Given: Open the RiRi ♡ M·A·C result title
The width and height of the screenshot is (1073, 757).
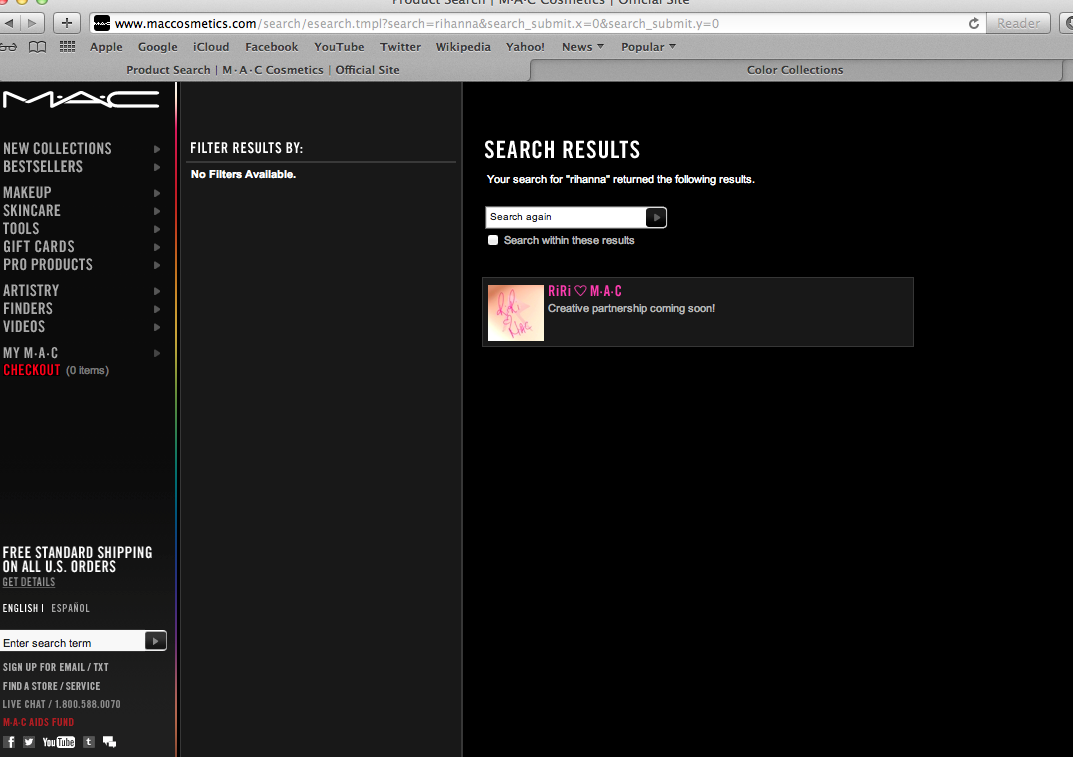Looking at the screenshot, I should pyautogui.click(x=585, y=291).
